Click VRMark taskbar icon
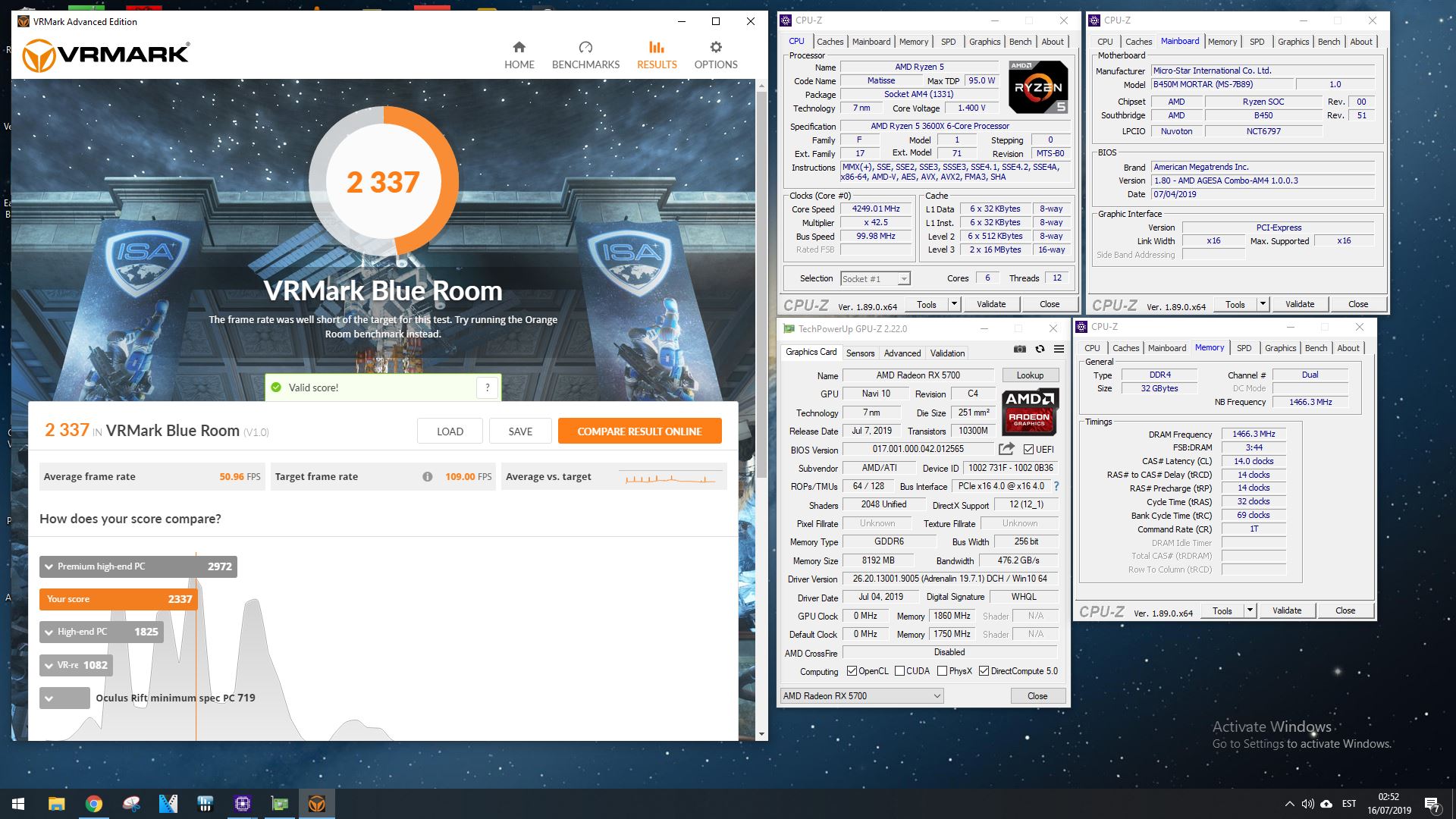Viewport: 1456px width, 819px height. 317,804
